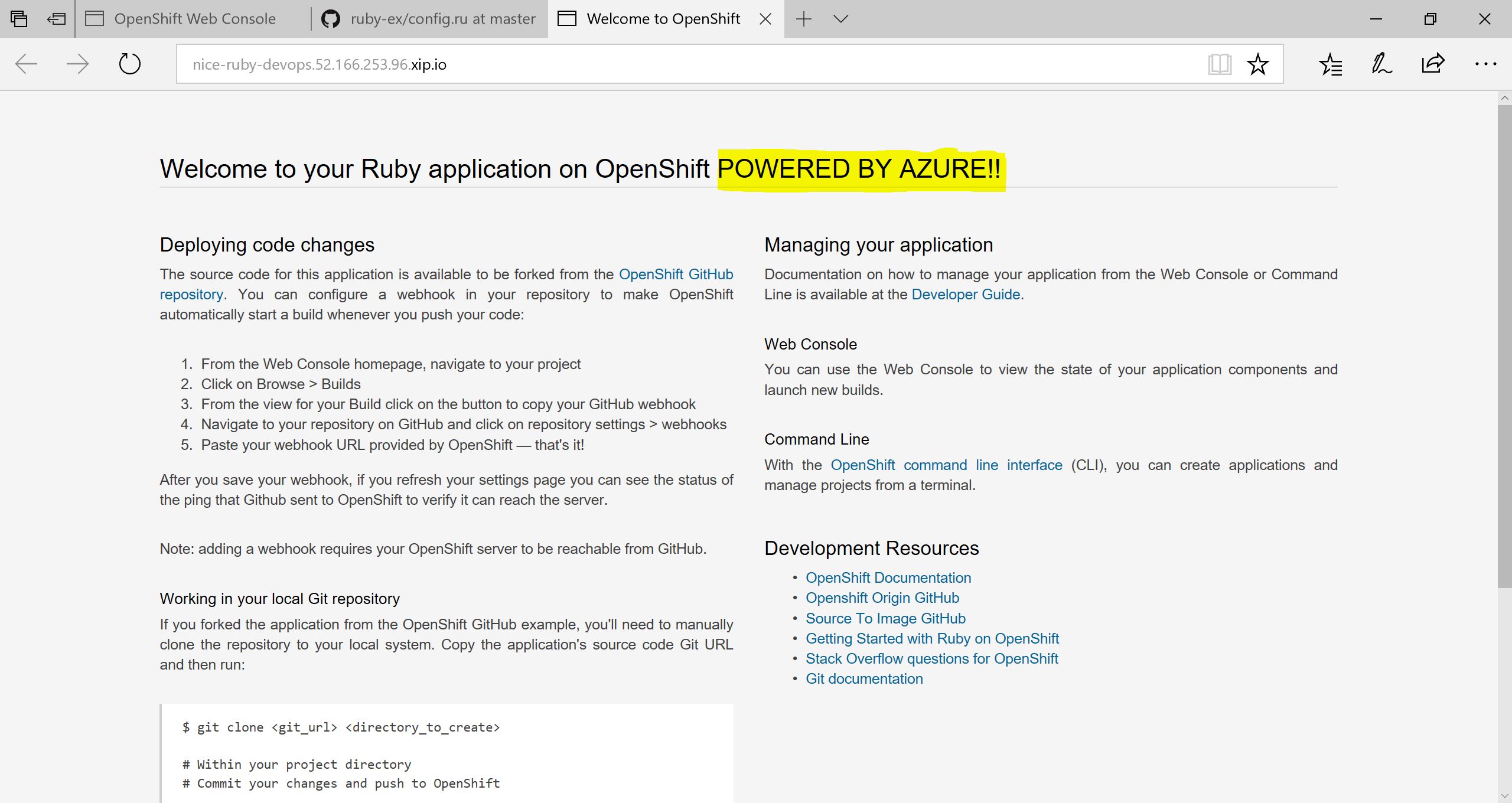This screenshot has height=803, width=1512.
Task: Open a new tab with plus
Action: pyautogui.click(x=803, y=19)
